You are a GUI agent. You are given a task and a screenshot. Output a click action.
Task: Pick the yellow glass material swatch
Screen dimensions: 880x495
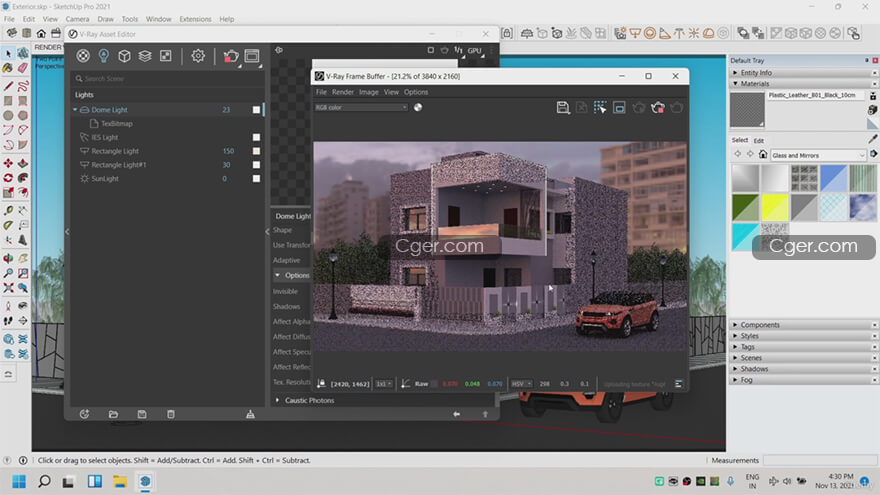click(775, 207)
